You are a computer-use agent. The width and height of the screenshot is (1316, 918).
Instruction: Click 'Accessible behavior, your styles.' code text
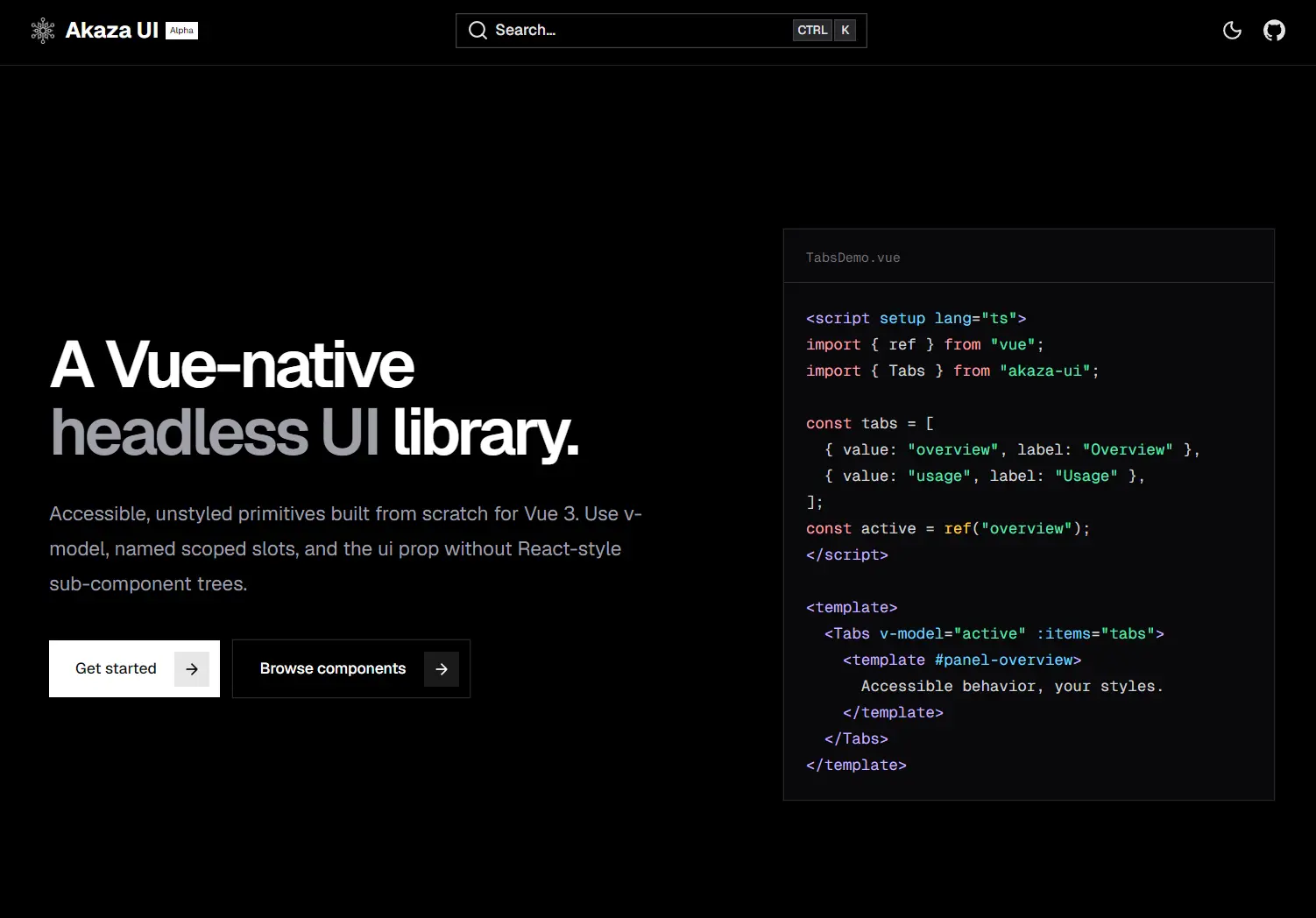tap(1012, 687)
